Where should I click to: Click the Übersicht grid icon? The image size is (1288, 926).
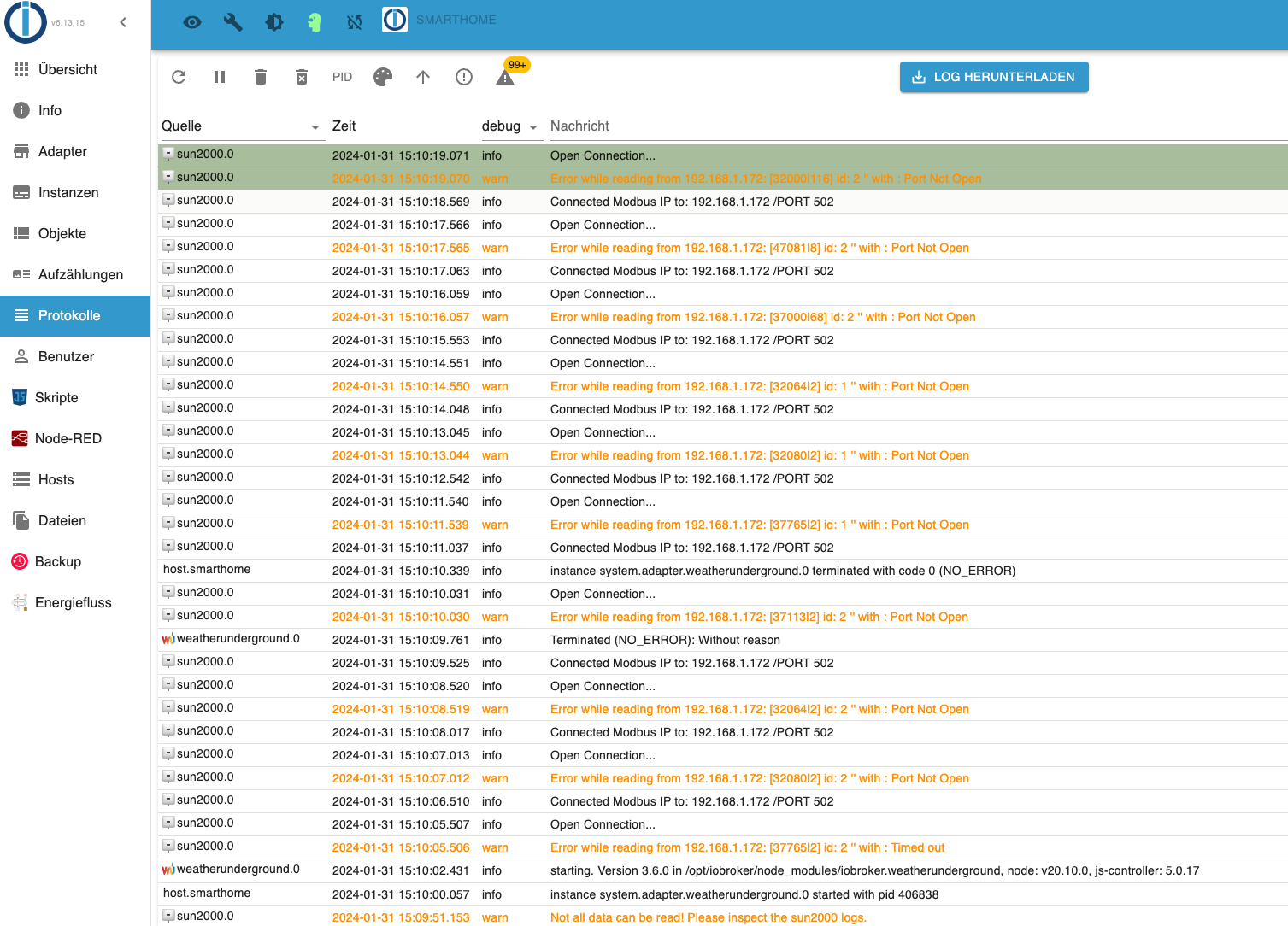[x=21, y=69]
